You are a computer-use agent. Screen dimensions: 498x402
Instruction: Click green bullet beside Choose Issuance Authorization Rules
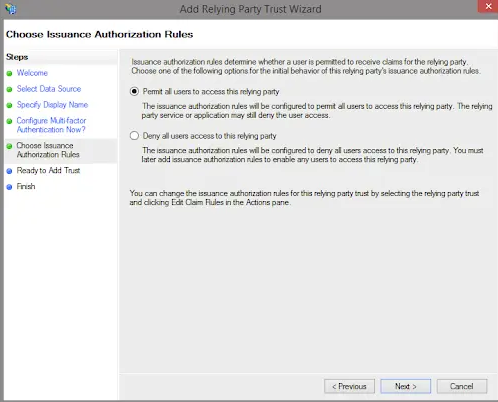9,146
